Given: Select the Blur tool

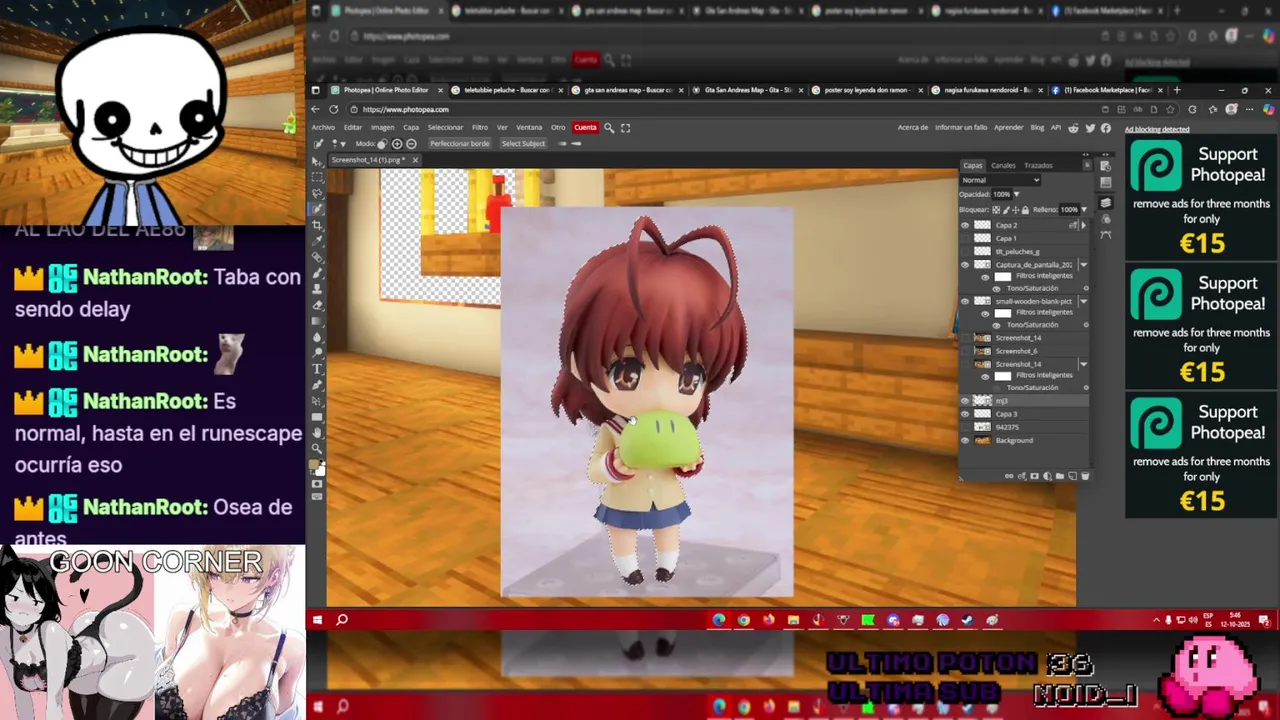Looking at the screenshot, I should pyautogui.click(x=317, y=338).
